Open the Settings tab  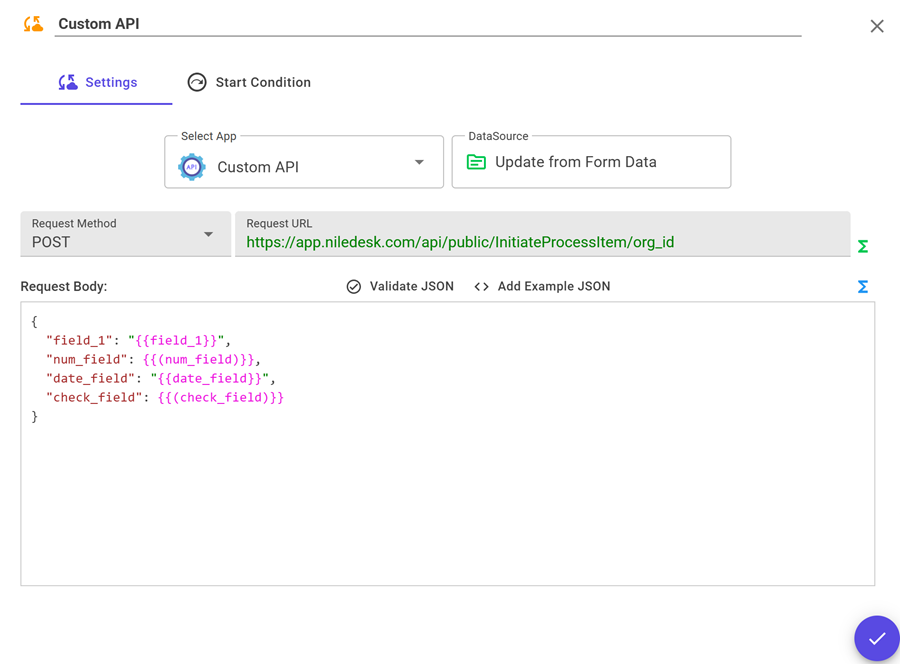click(96, 82)
